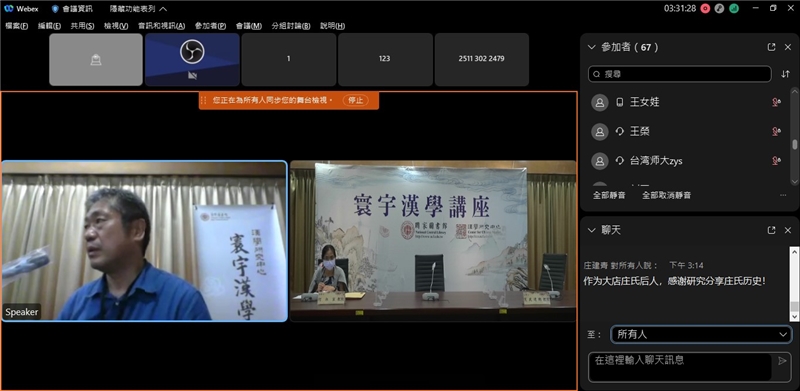This screenshot has height=391, width=800.
Task: Click the chat panel vertical scrollbar
Action: pyautogui.click(x=794, y=284)
